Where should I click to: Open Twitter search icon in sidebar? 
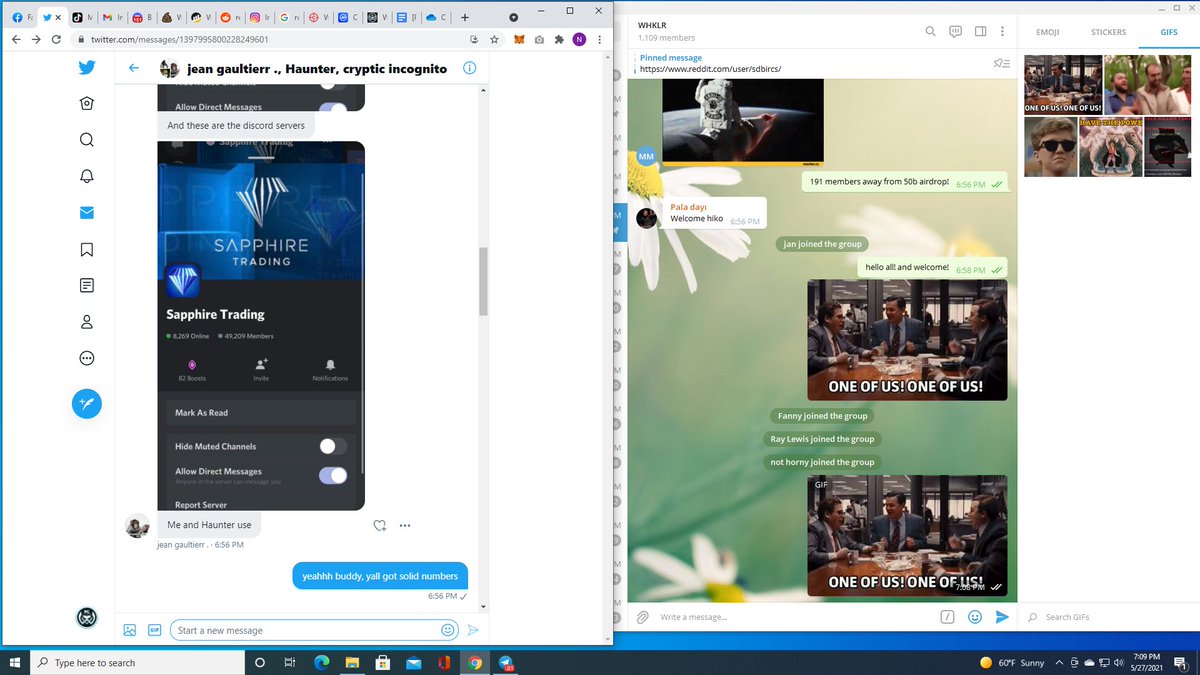pos(87,140)
